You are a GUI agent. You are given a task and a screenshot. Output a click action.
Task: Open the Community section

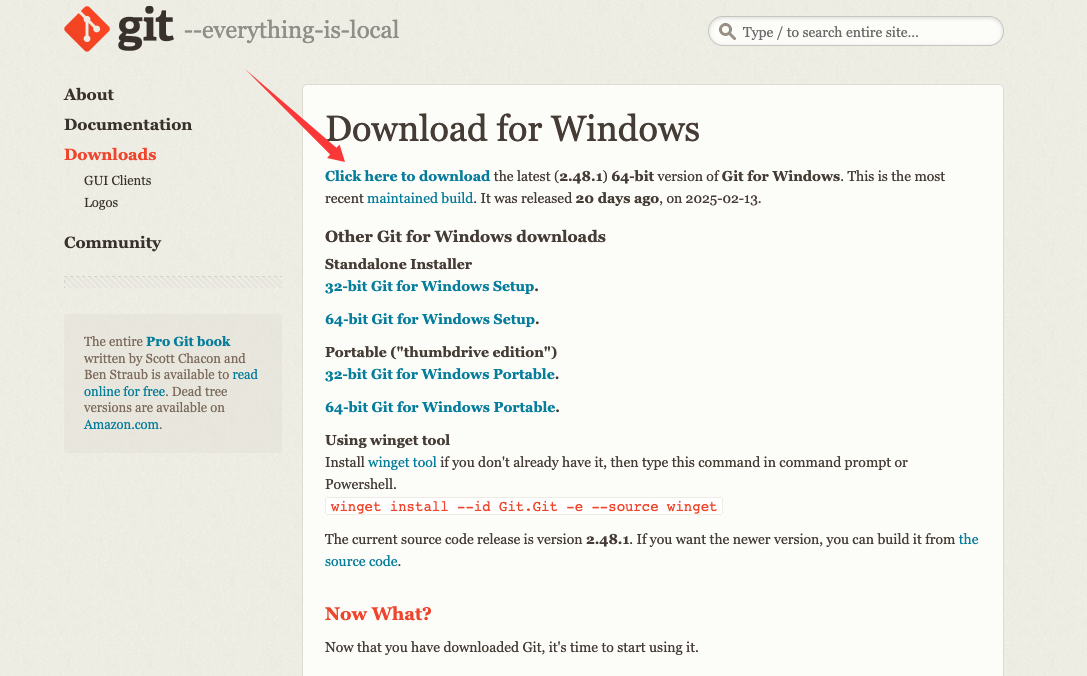click(x=112, y=243)
